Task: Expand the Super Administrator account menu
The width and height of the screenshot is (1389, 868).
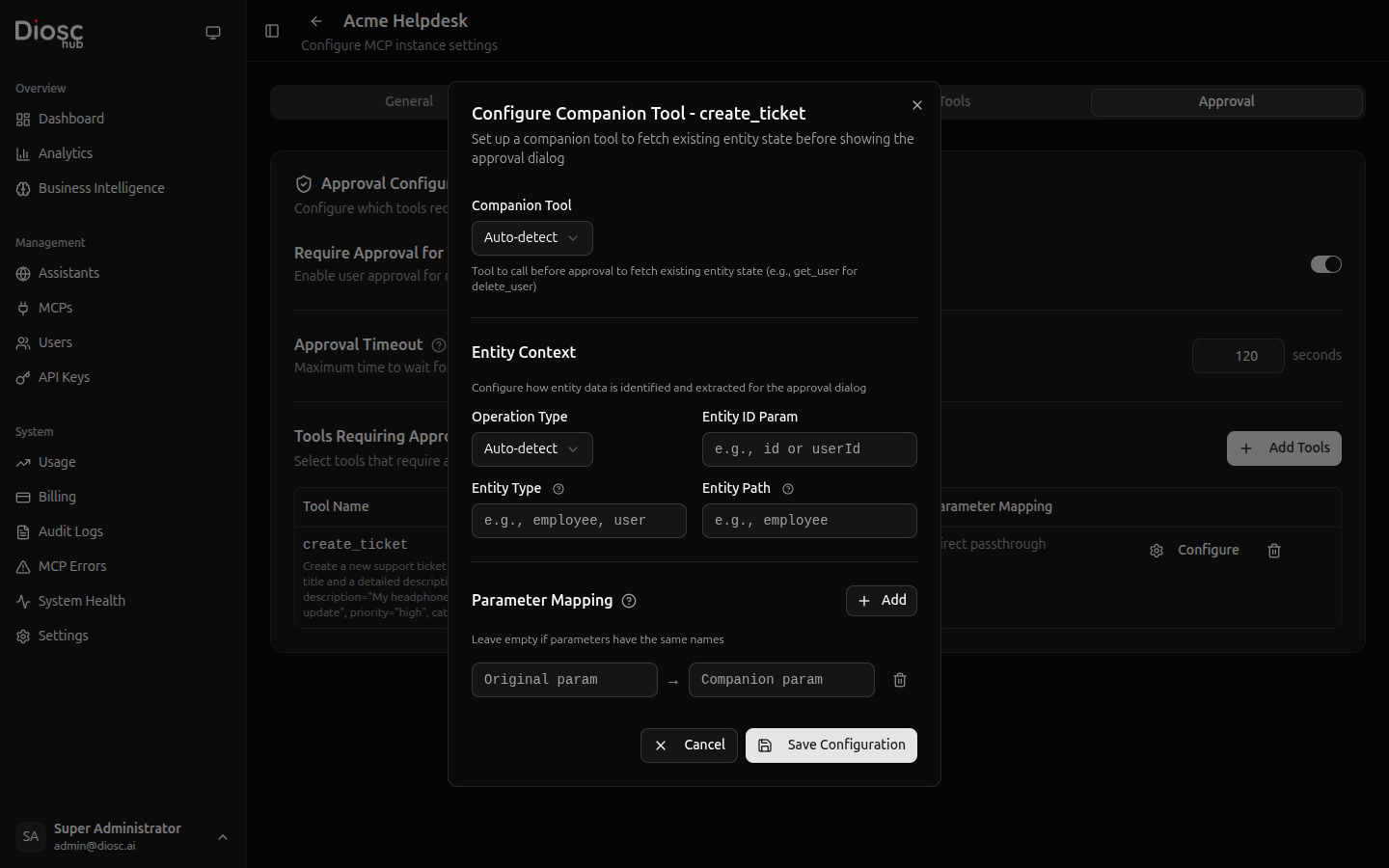Action: pos(223,837)
